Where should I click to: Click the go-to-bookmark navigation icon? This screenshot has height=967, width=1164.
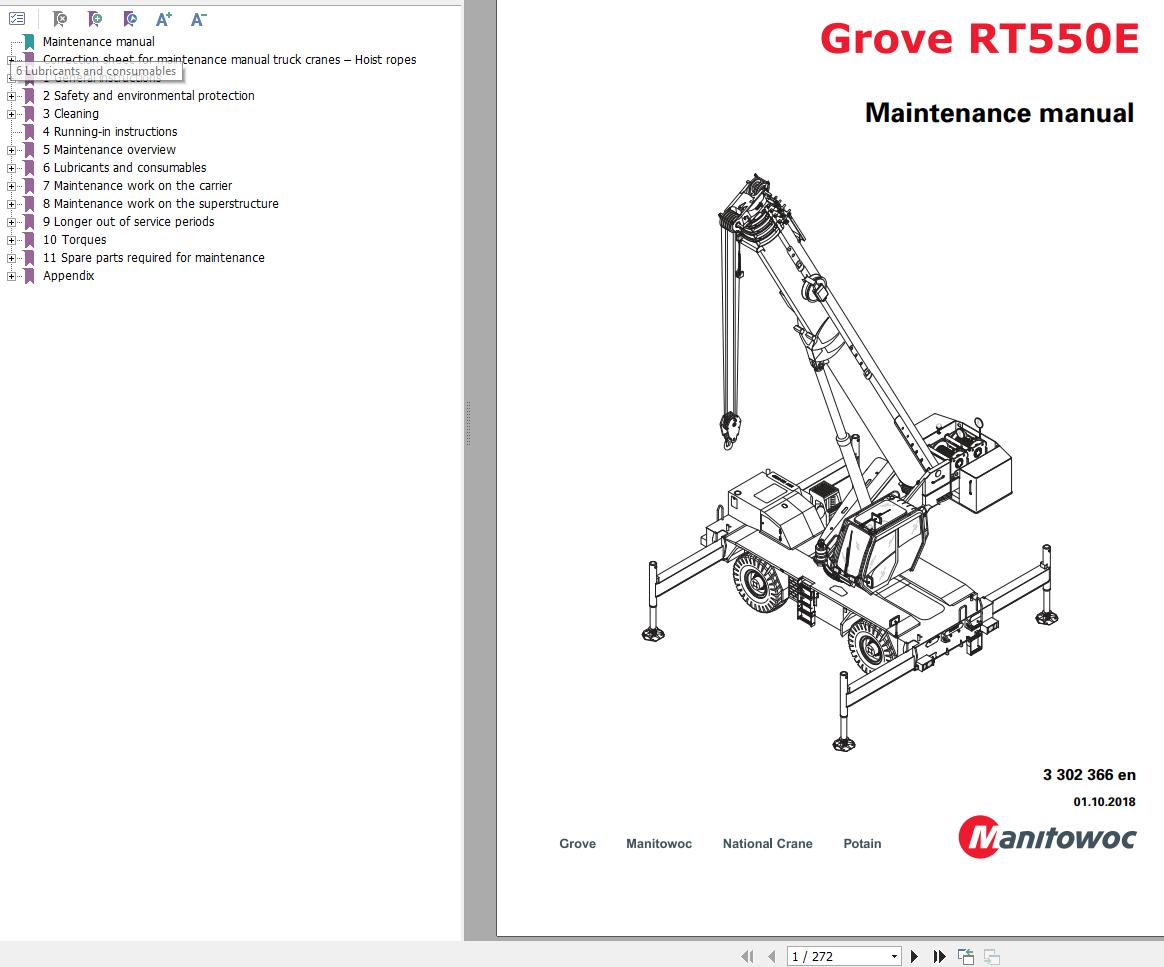click(129, 19)
